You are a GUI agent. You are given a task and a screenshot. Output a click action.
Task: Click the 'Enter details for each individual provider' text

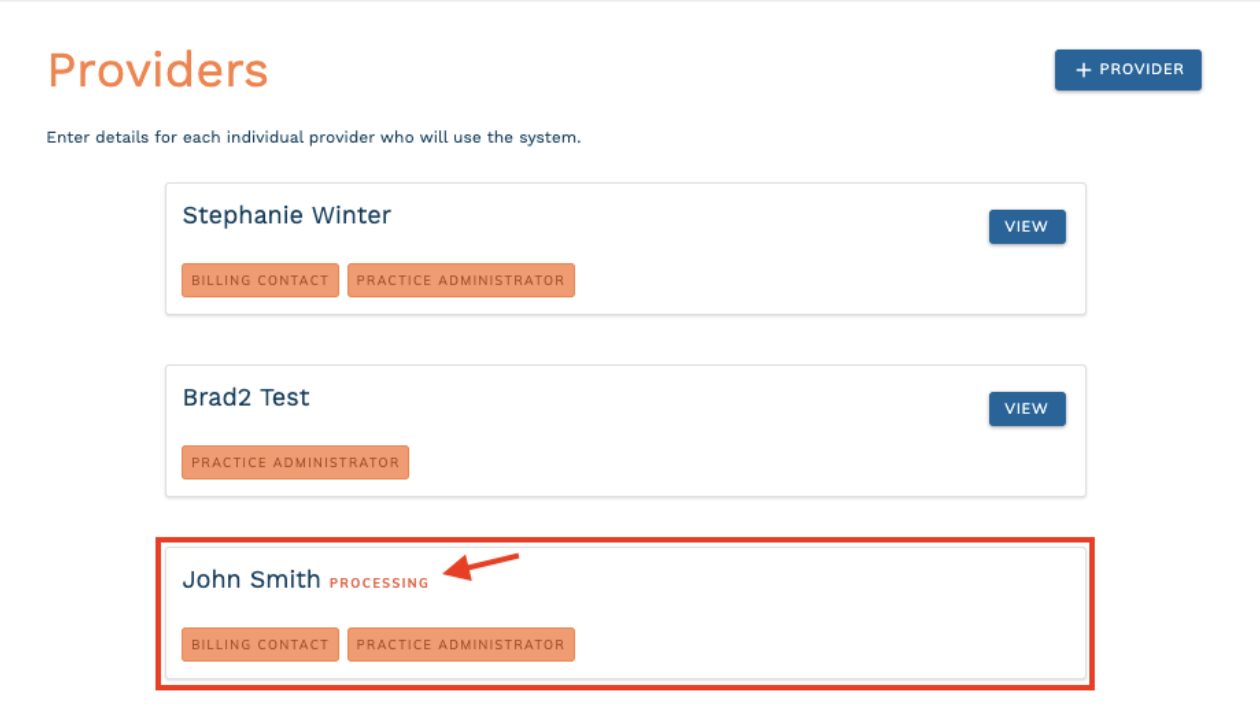coord(314,137)
